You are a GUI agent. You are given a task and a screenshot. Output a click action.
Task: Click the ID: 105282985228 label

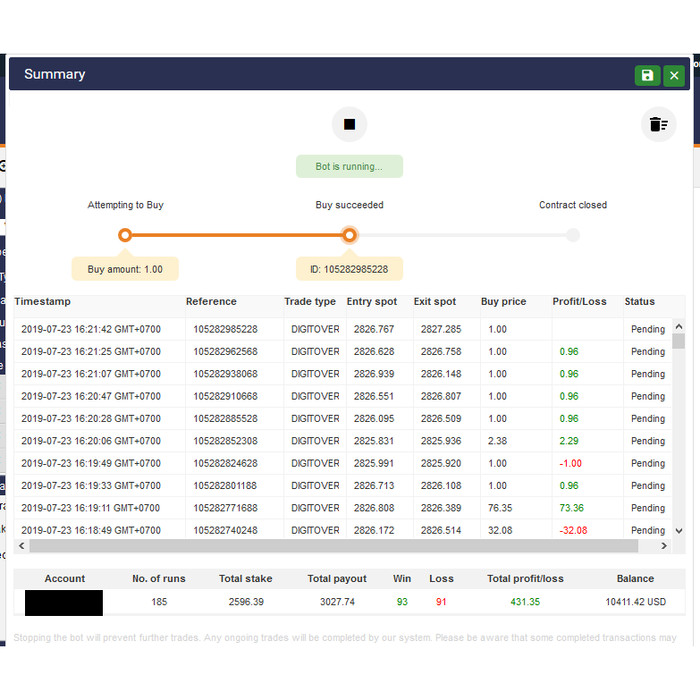[349, 269]
